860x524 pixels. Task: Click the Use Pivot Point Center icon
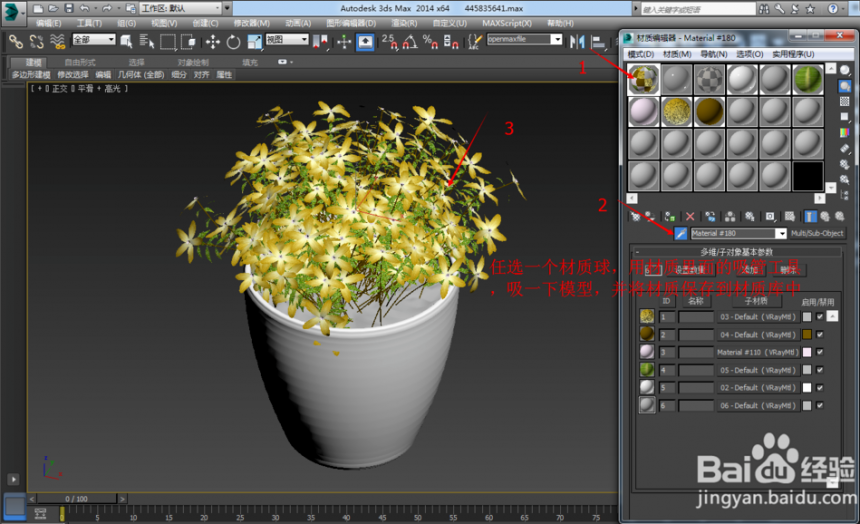[x=320, y=42]
